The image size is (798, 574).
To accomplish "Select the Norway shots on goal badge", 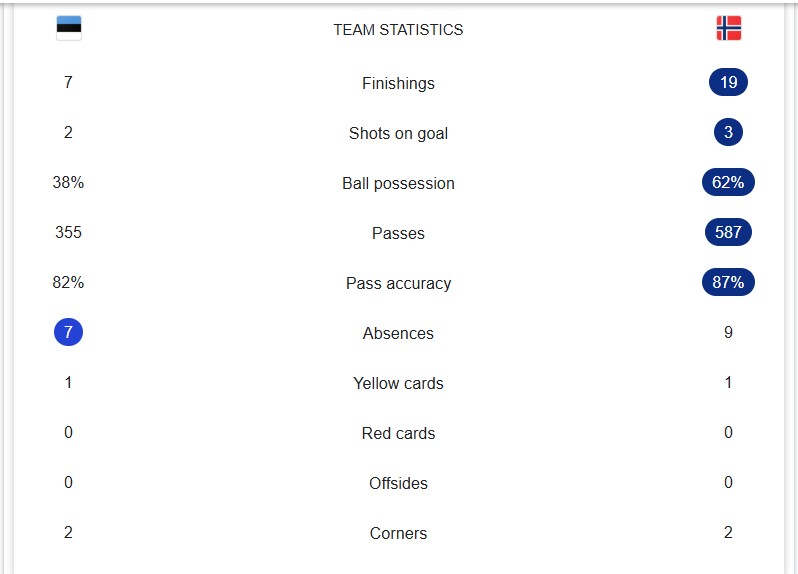I will [728, 132].
